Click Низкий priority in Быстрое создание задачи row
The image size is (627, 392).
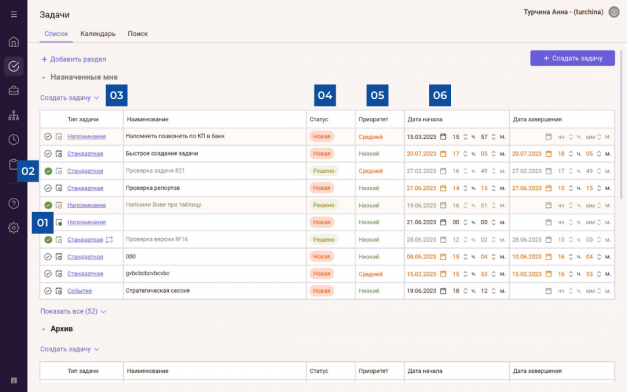tap(369, 154)
